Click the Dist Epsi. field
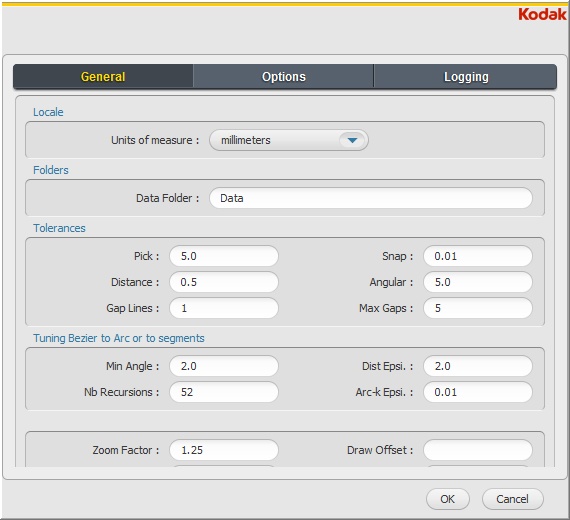 pos(478,366)
